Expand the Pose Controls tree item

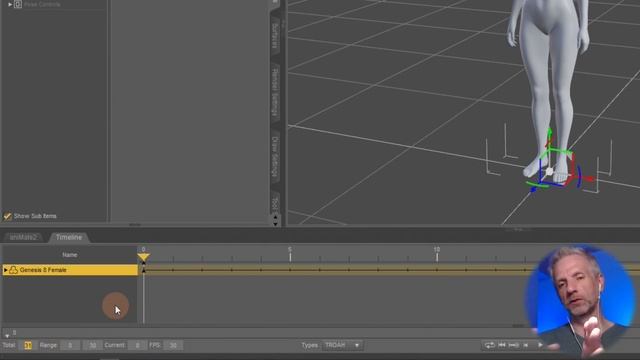10,4
